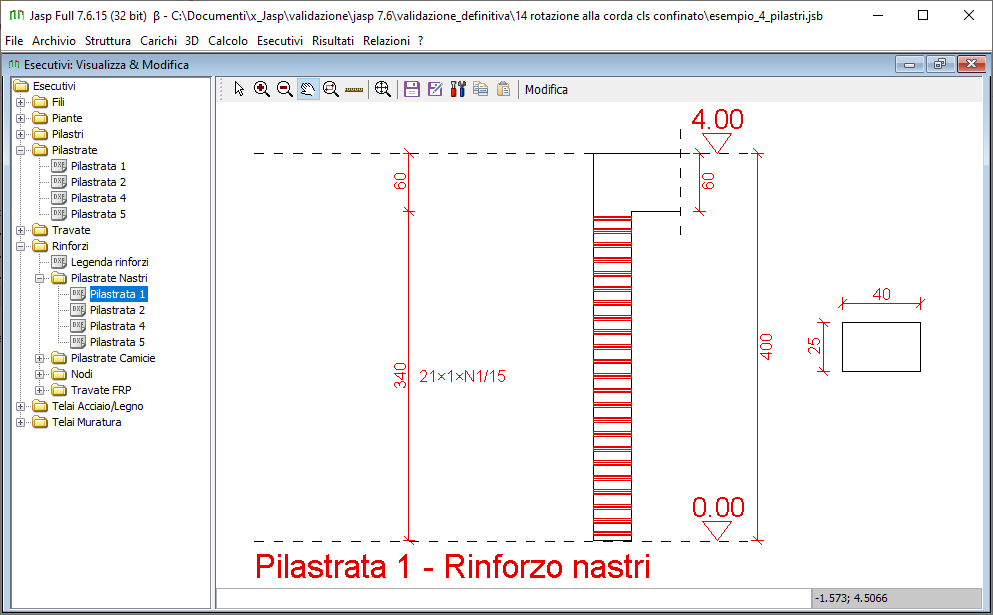Viewport: 993px width, 615px height.
Task: Select the arrow pointer tool
Action: point(239,89)
